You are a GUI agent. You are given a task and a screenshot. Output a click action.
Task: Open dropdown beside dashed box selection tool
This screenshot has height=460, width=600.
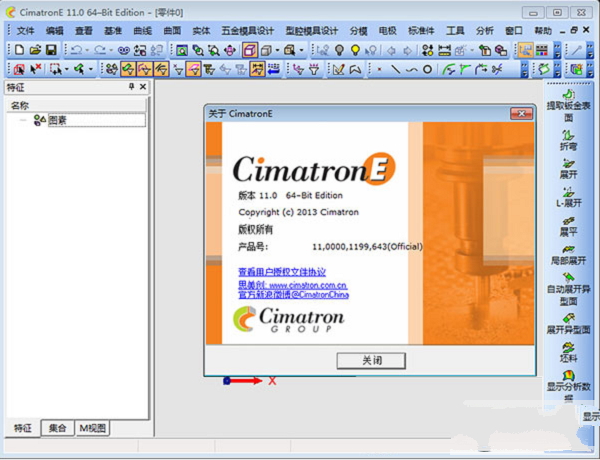point(66,69)
